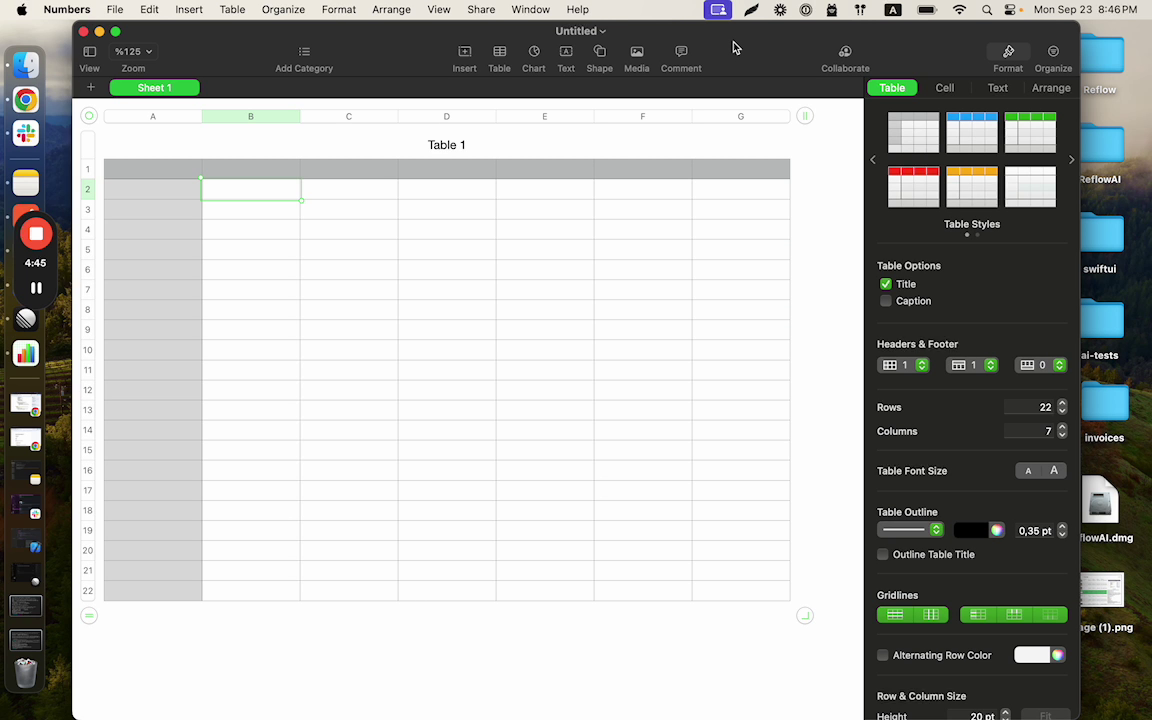Insert a Text box from the toolbar
This screenshot has width=1152, height=720.
[x=566, y=57]
